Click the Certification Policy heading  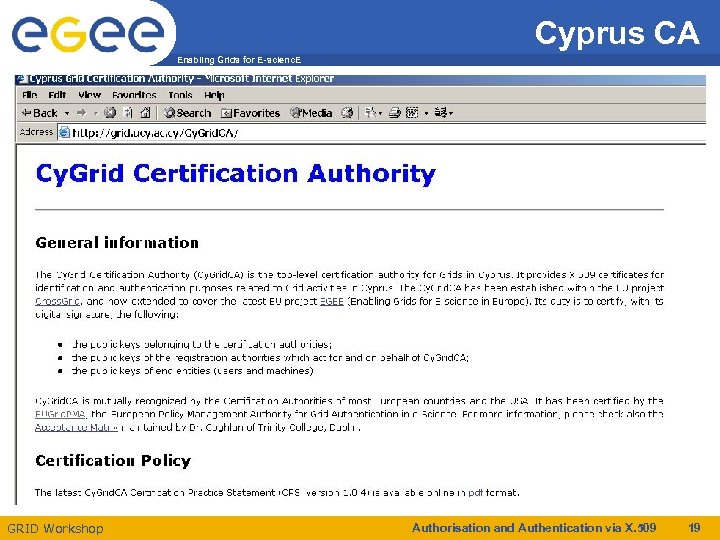click(x=113, y=461)
